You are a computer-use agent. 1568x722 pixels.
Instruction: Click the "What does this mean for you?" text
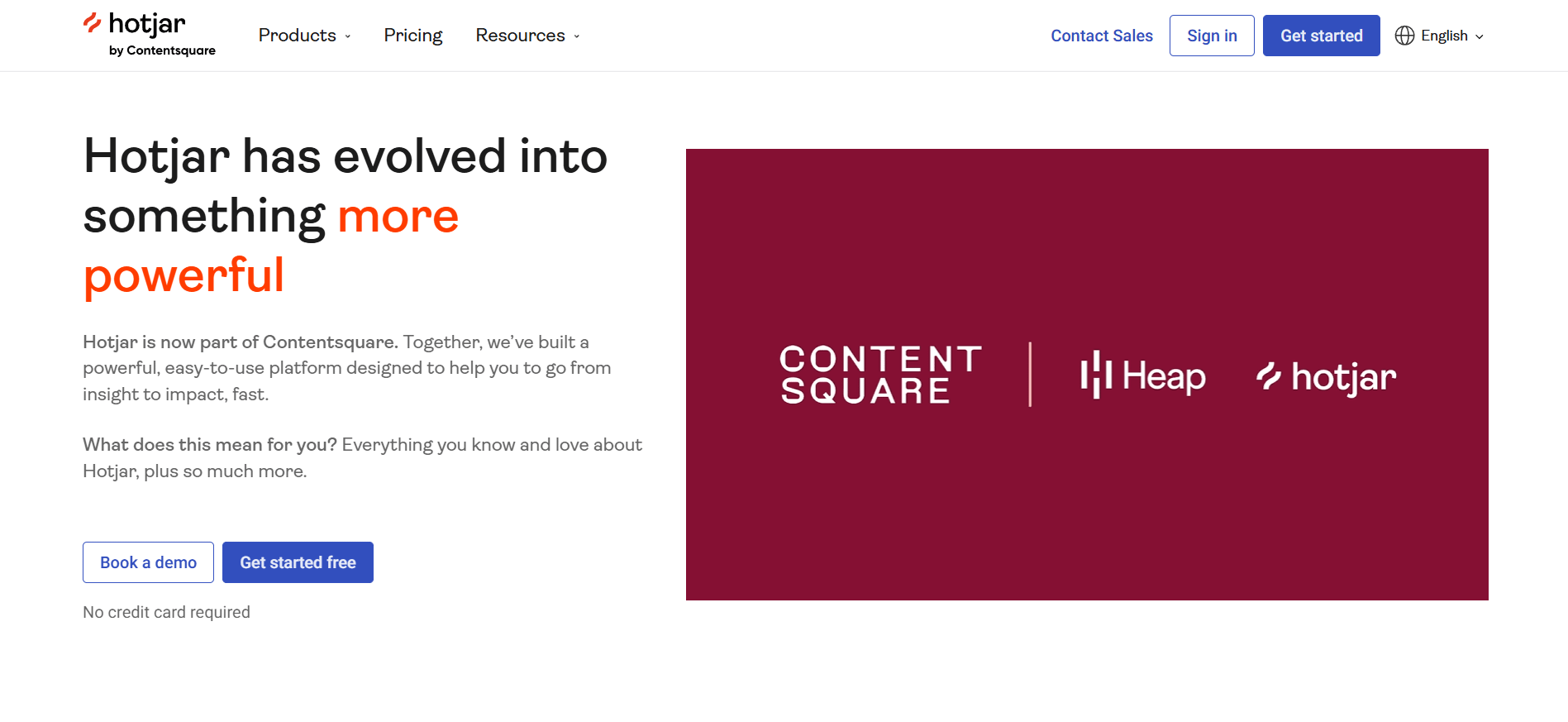tap(210, 445)
